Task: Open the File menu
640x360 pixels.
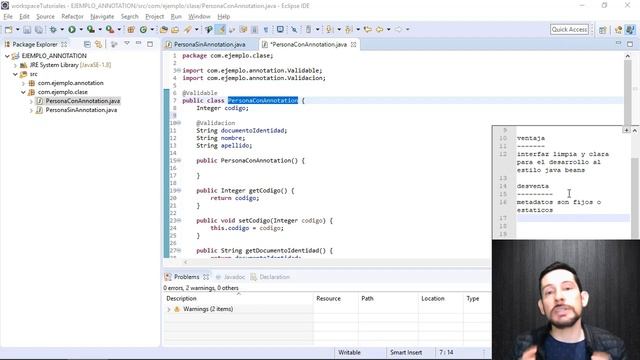Action: [8, 16]
